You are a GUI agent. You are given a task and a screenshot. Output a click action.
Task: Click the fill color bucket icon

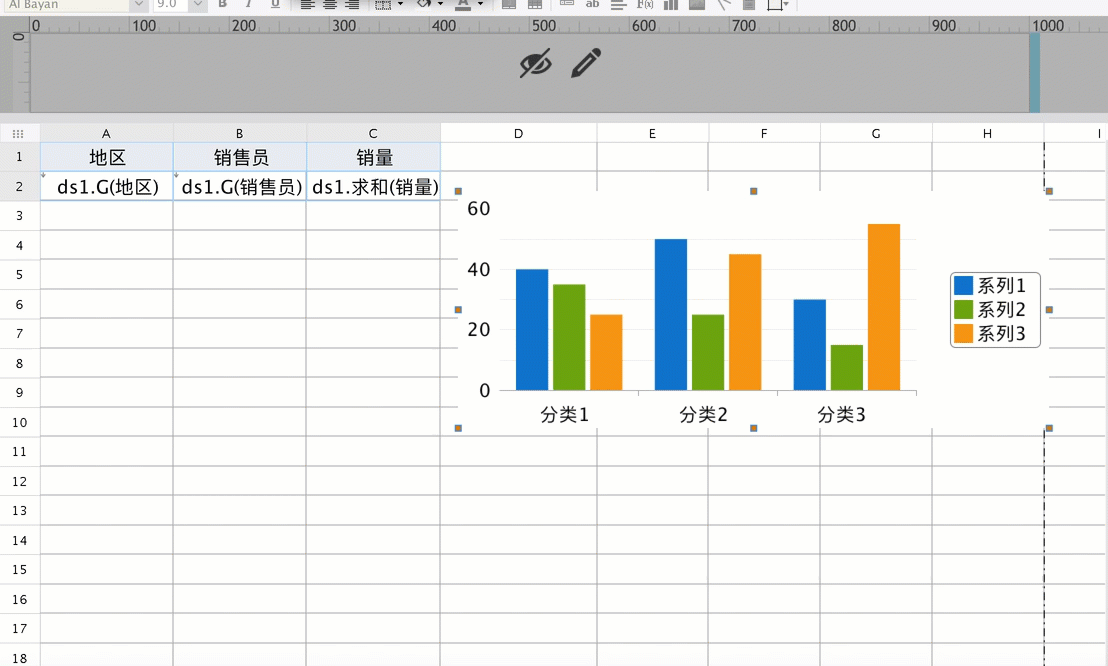pos(424,4)
